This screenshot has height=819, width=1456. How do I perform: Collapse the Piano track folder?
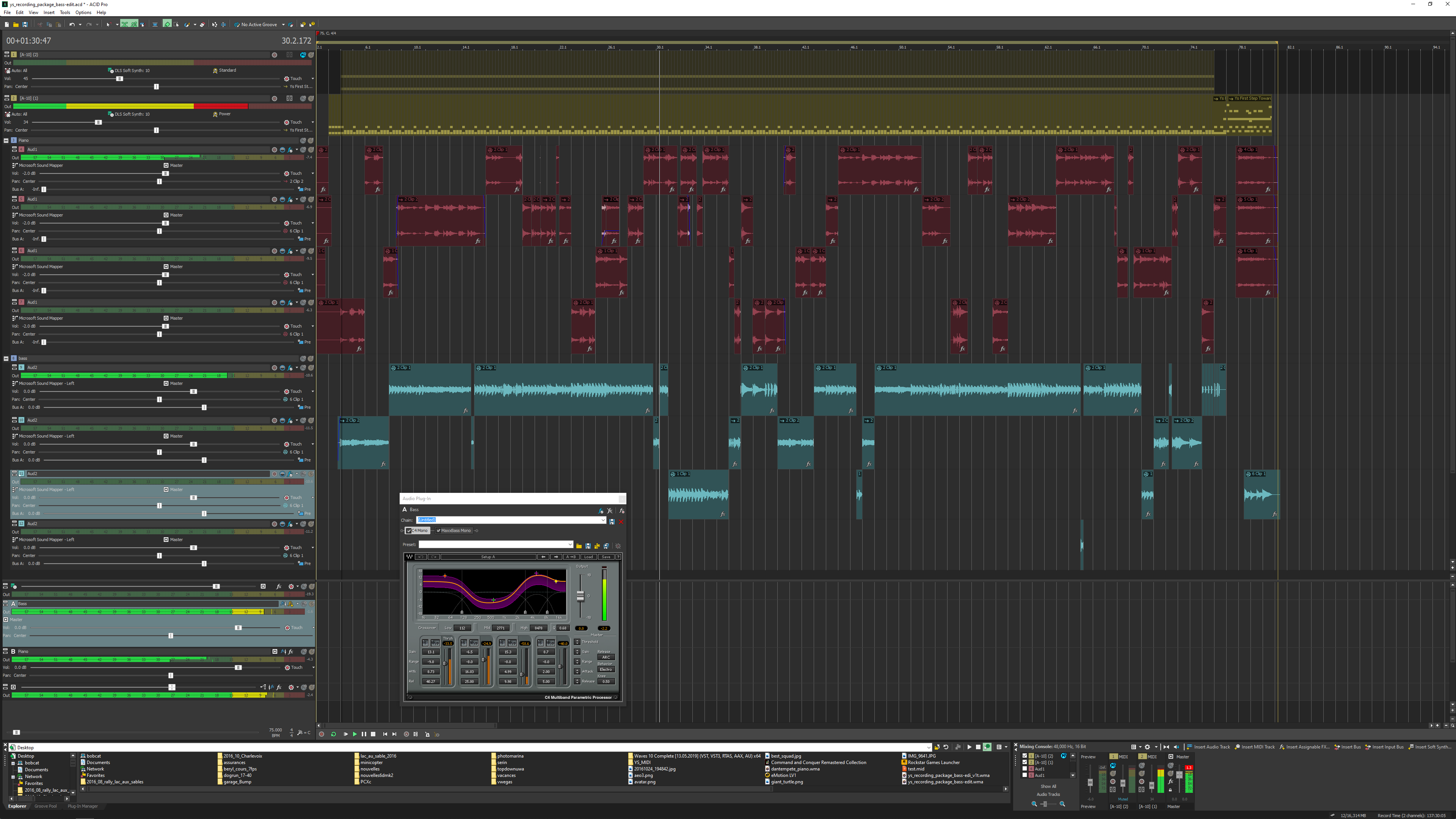tap(6, 140)
